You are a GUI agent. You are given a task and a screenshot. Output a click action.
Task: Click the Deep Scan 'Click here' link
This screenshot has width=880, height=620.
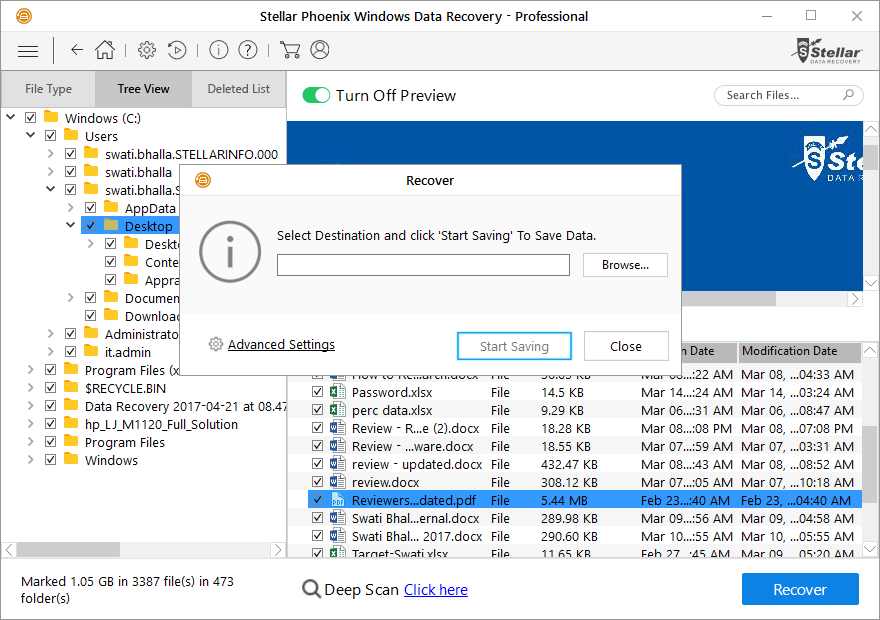[x=436, y=590]
